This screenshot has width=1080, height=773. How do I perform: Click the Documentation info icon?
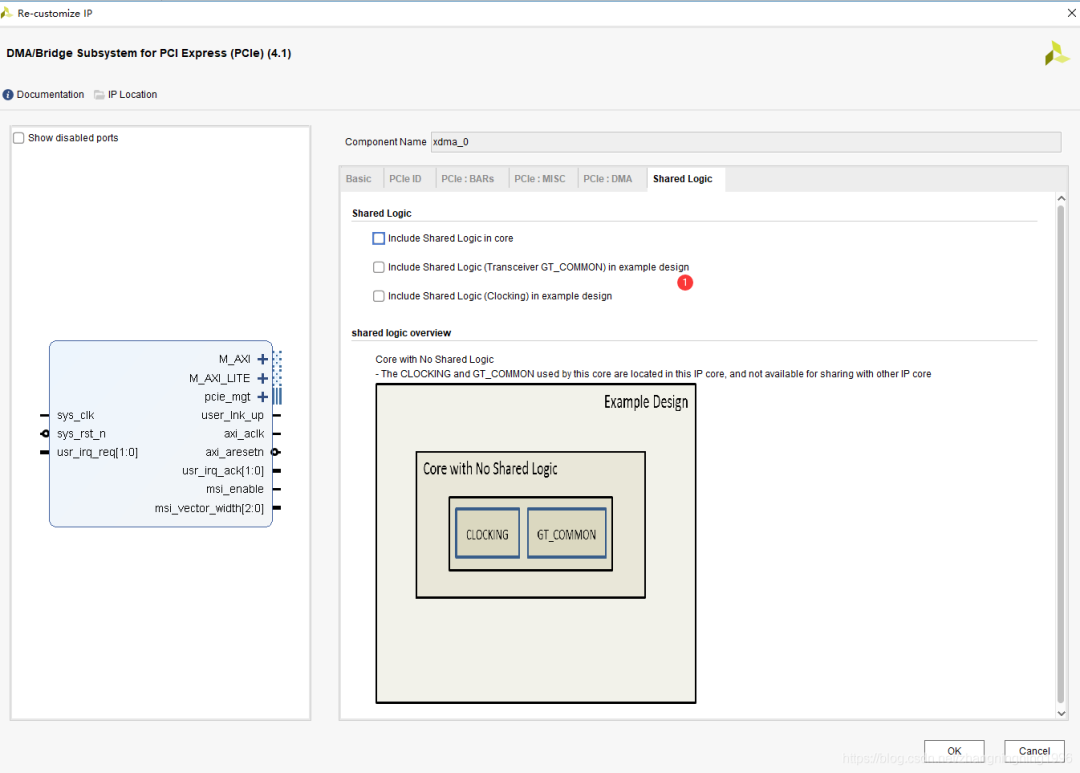8,95
